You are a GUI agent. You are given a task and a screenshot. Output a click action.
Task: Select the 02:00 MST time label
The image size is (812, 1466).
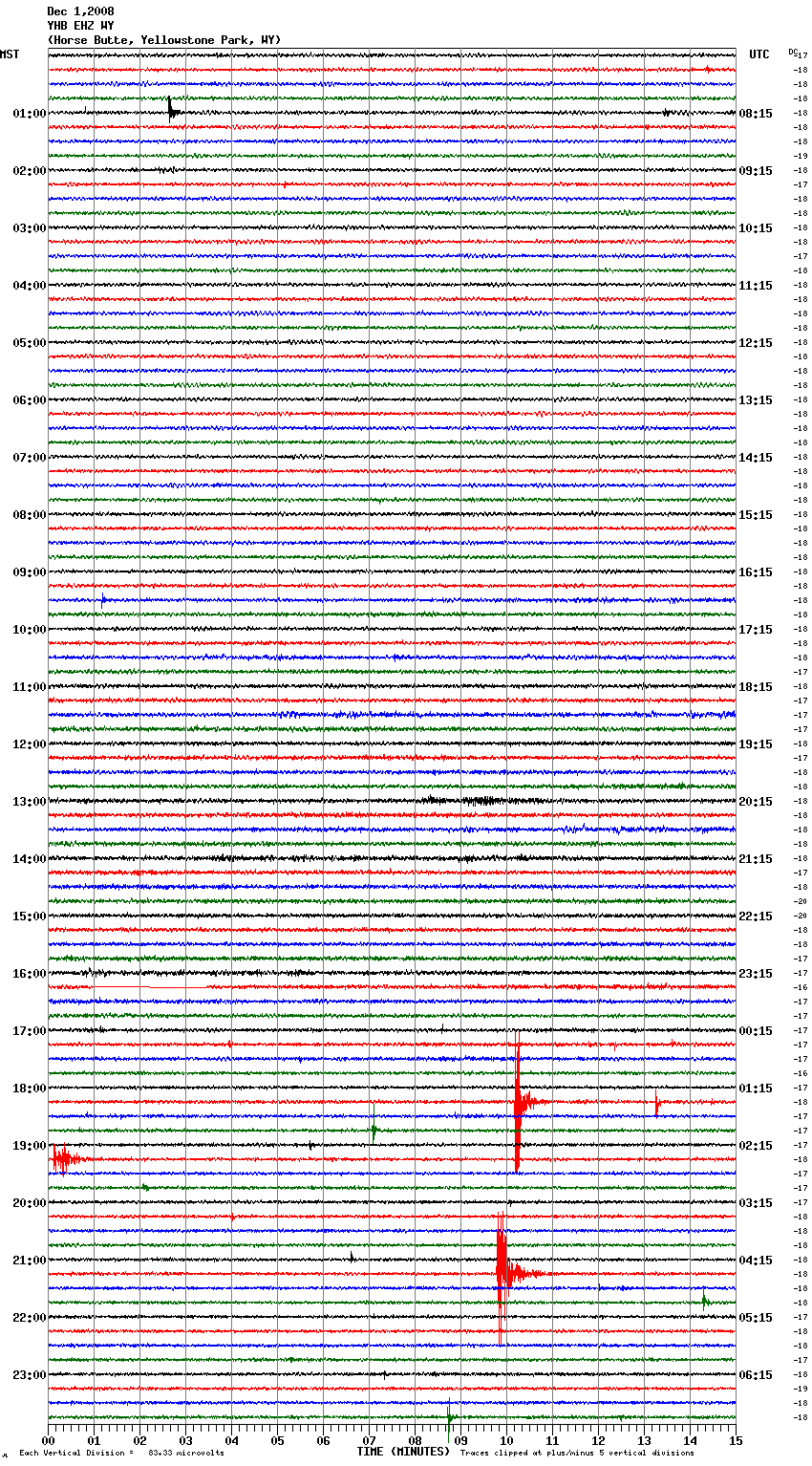(x=30, y=171)
